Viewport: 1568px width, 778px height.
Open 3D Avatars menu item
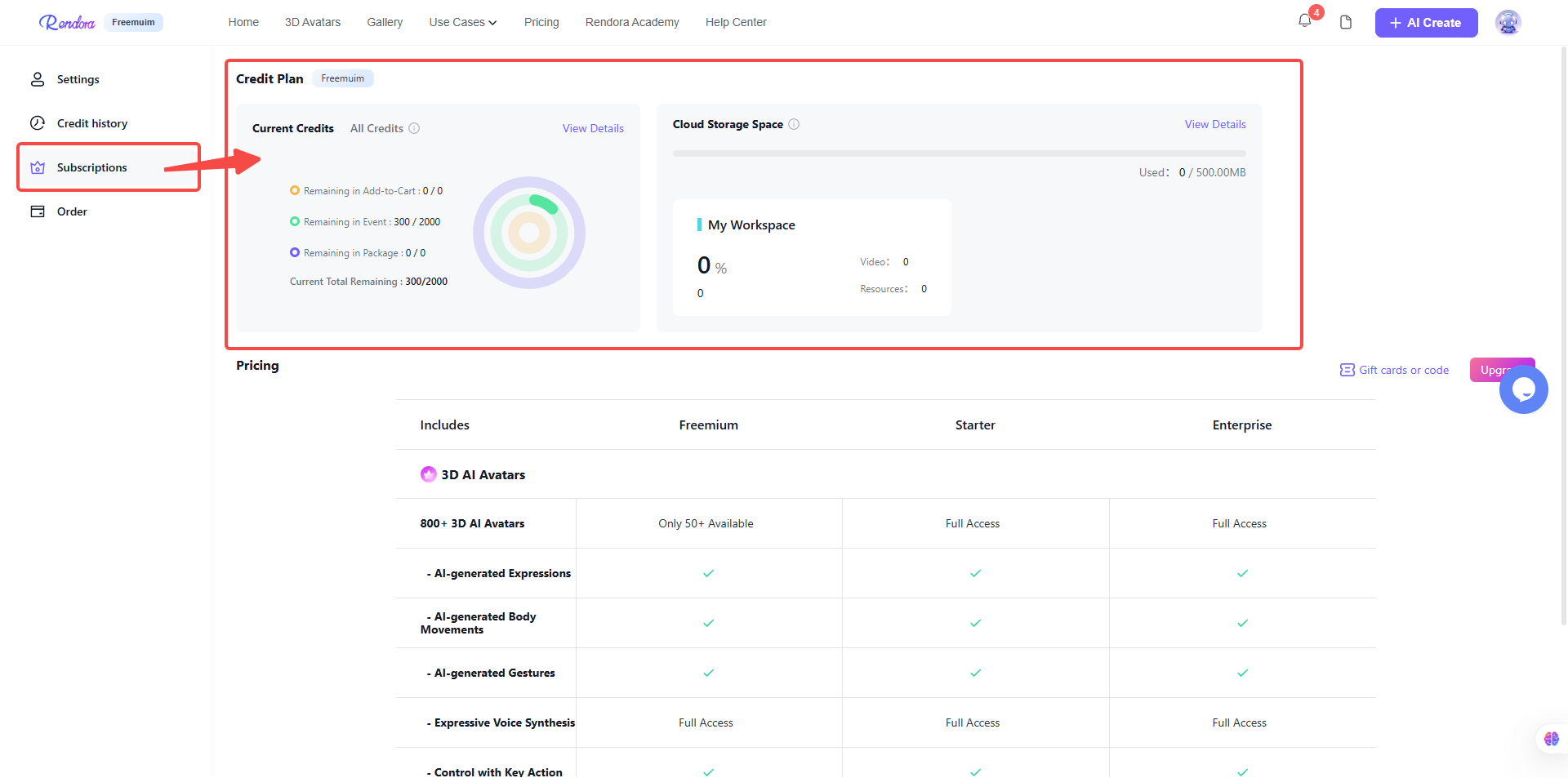(313, 22)
